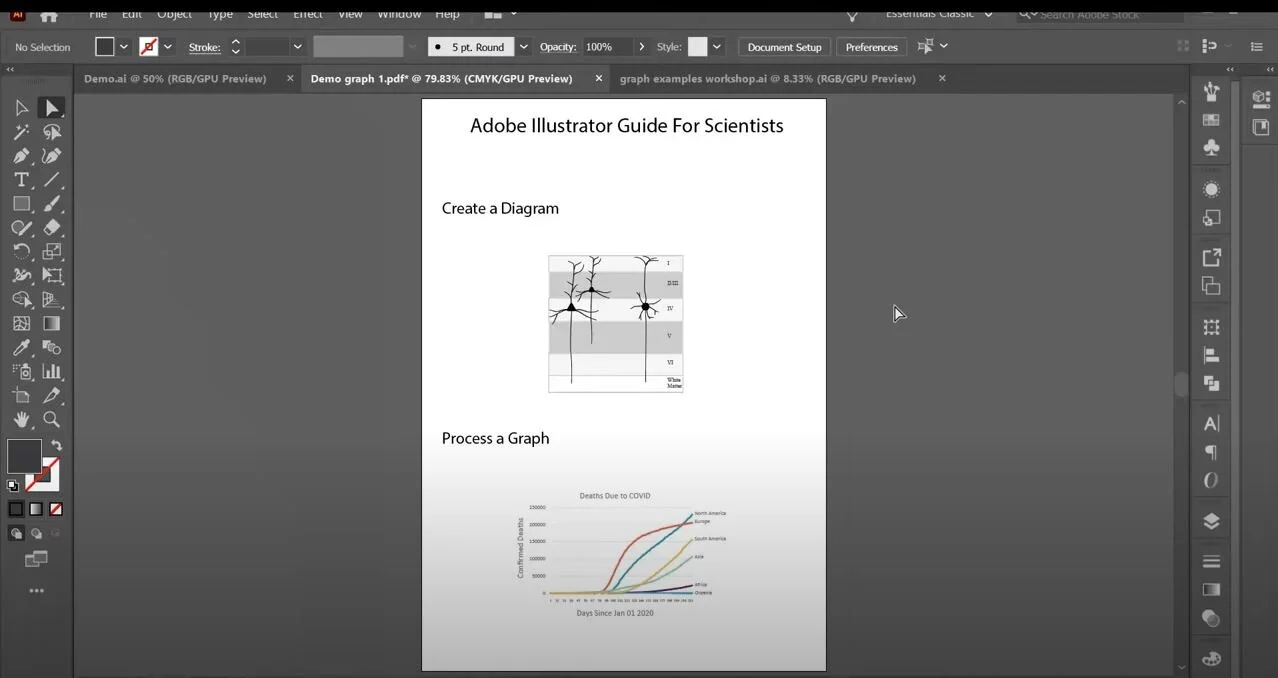The image size is (1278, 678).
Task: Select the Lasso tool
Action: [52, 132]
